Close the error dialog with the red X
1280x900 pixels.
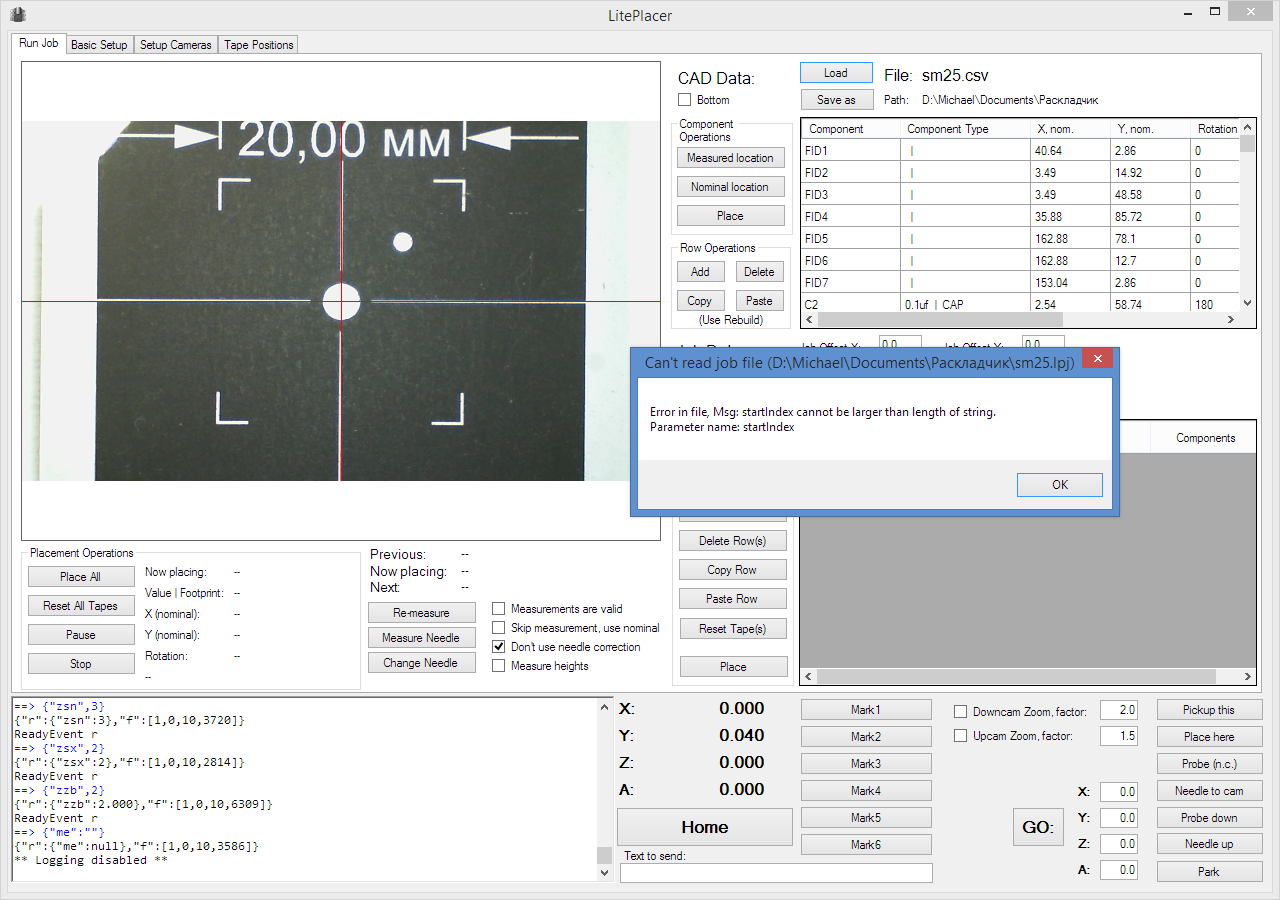pyautogui.click(x=1097, y=359)
